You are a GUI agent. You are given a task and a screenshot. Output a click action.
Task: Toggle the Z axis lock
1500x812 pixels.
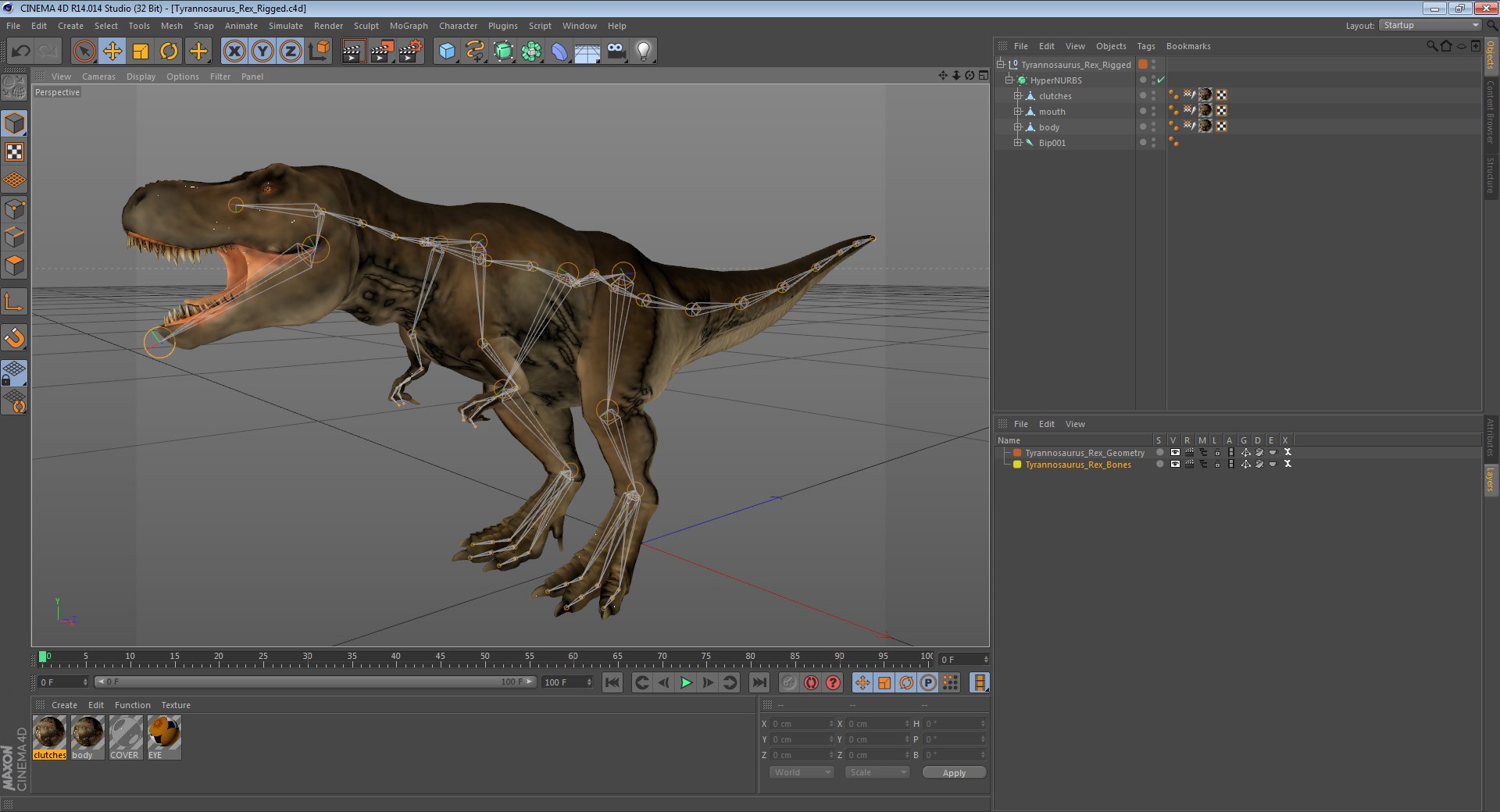[x=291, y=52]
